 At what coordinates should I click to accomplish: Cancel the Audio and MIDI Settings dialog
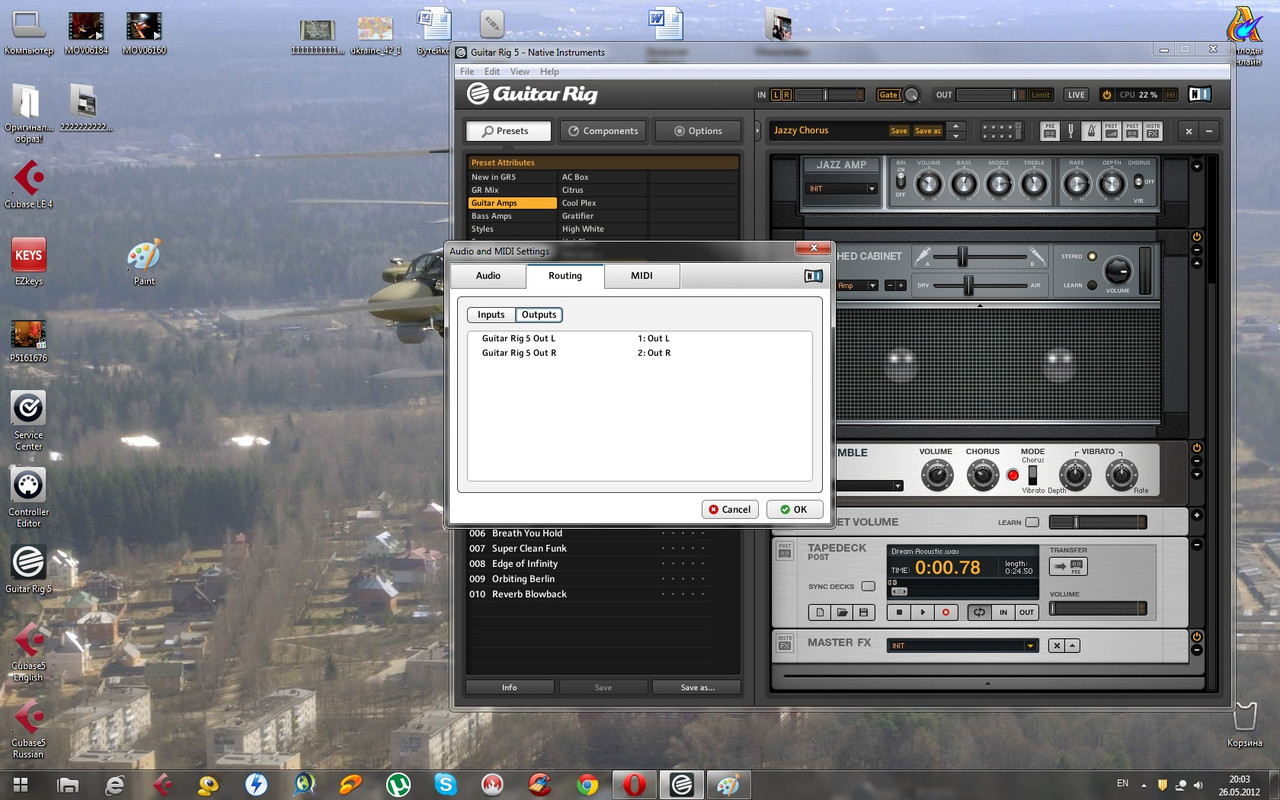[x=730, y=509]
